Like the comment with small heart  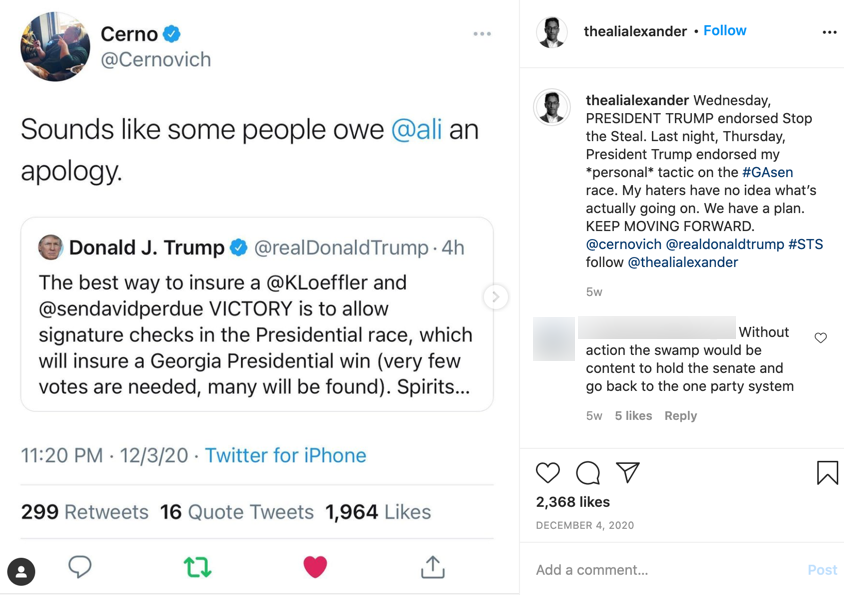pyautogui.click(x=821, y=338)
